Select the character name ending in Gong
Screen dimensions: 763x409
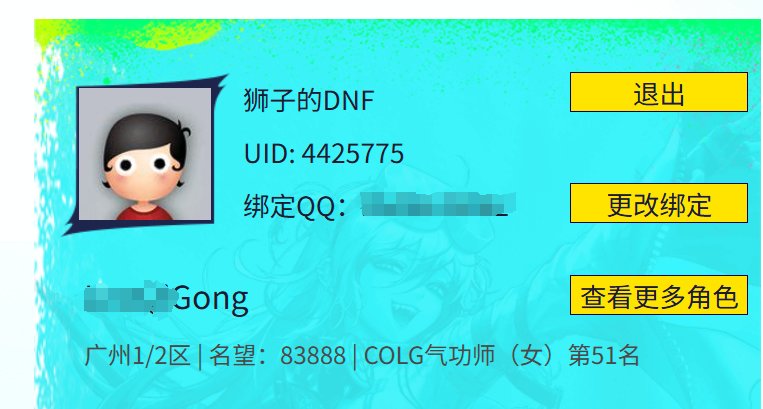[x=166, y=297]
